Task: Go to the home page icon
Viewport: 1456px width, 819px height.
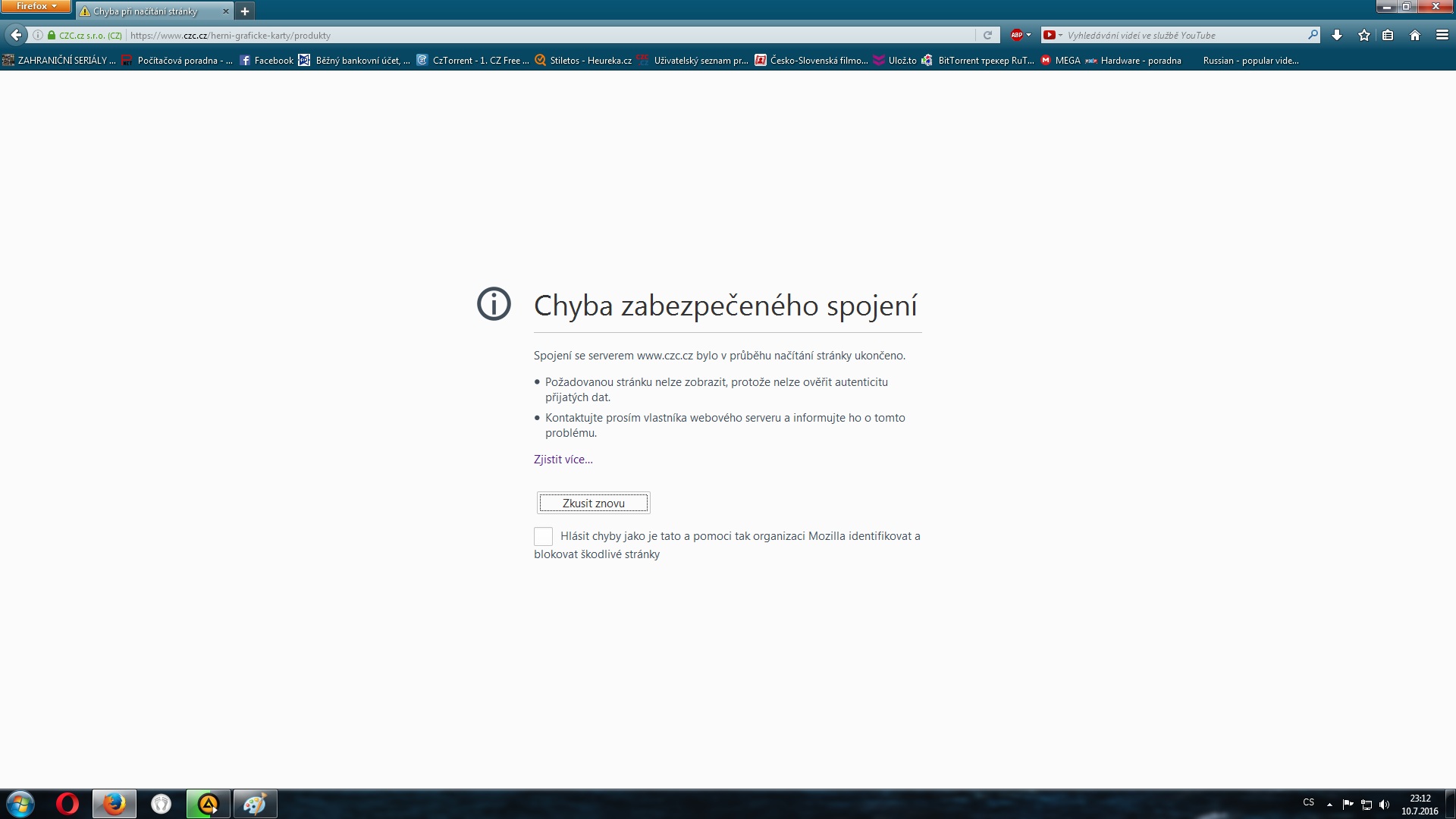Action: tap(1415, 35)
